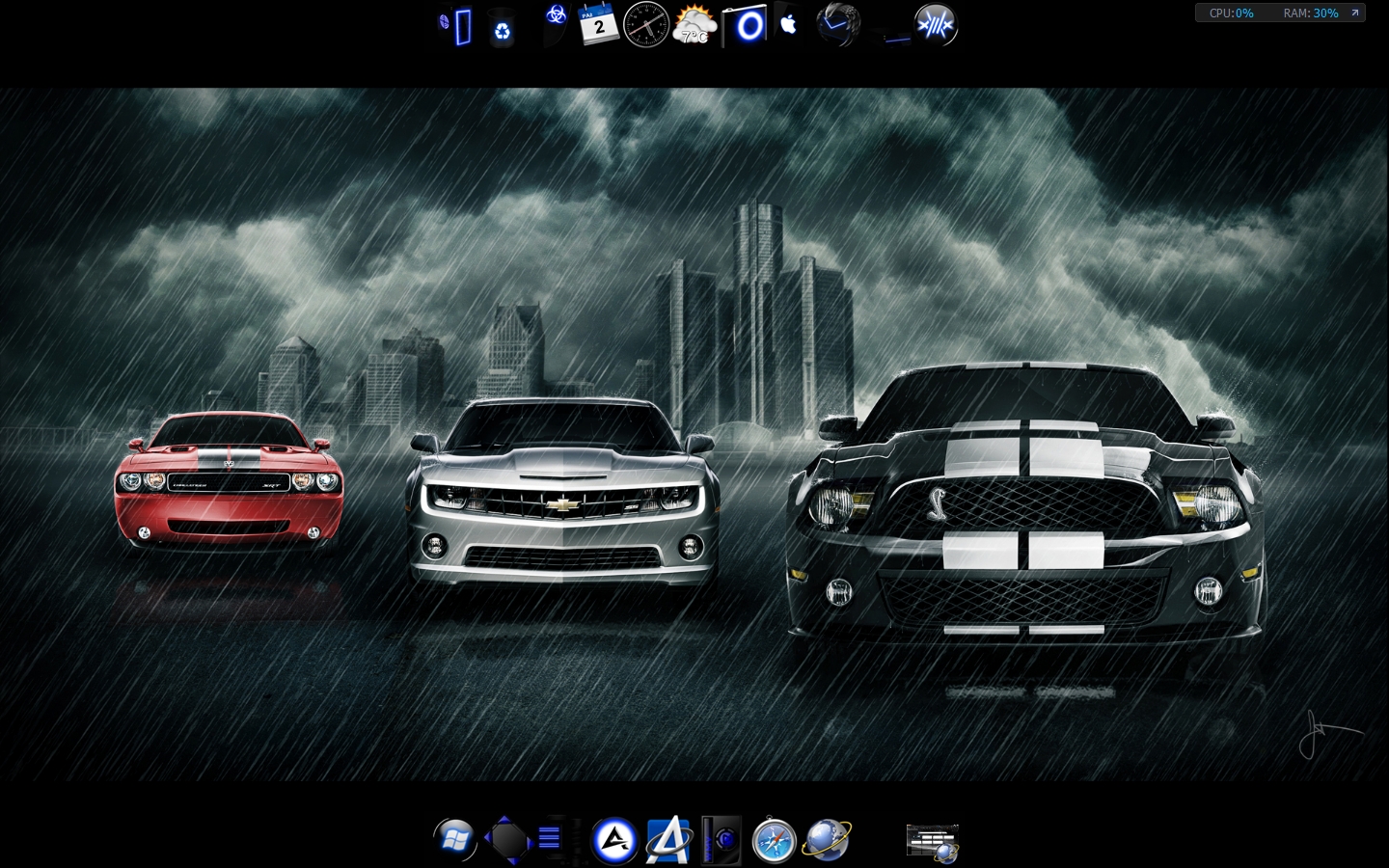Click the dark WMV media player icon
The image size is (1389, 868).
pyautogui.click(x=722, y=841)
